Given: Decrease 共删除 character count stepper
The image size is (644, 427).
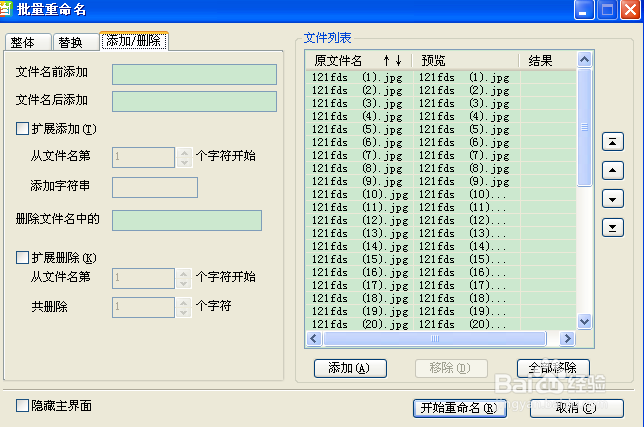Looking at the screenshot, I should (184, 313).
